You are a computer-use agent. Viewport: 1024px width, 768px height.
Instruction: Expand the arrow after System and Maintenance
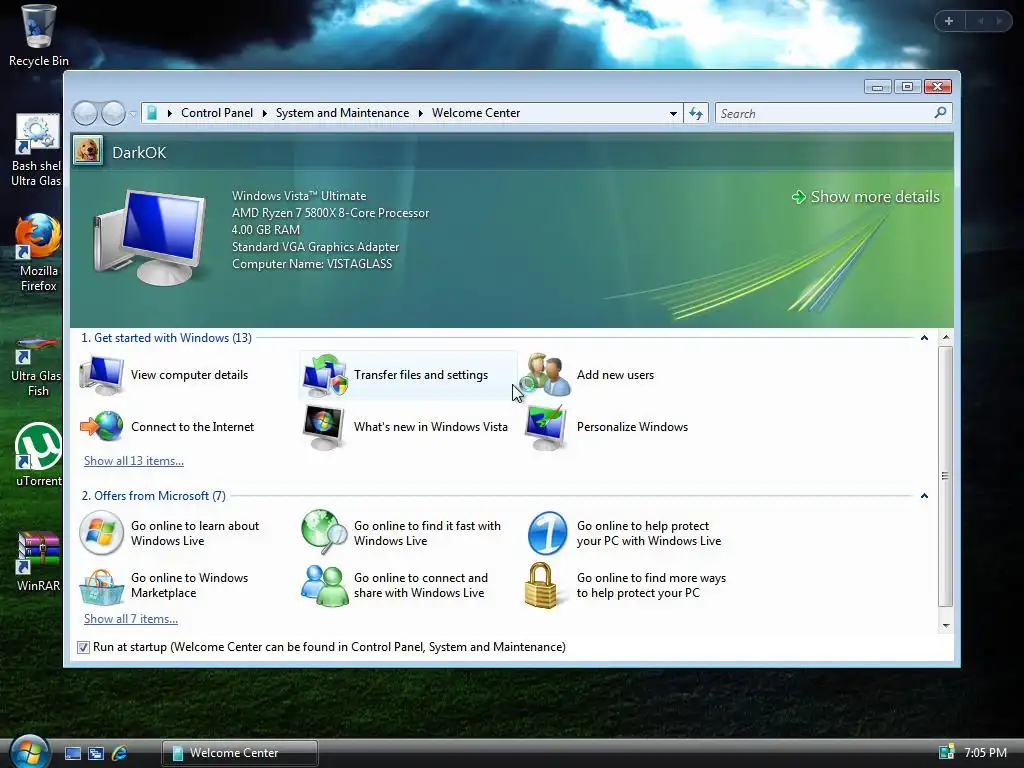(421, 114)
